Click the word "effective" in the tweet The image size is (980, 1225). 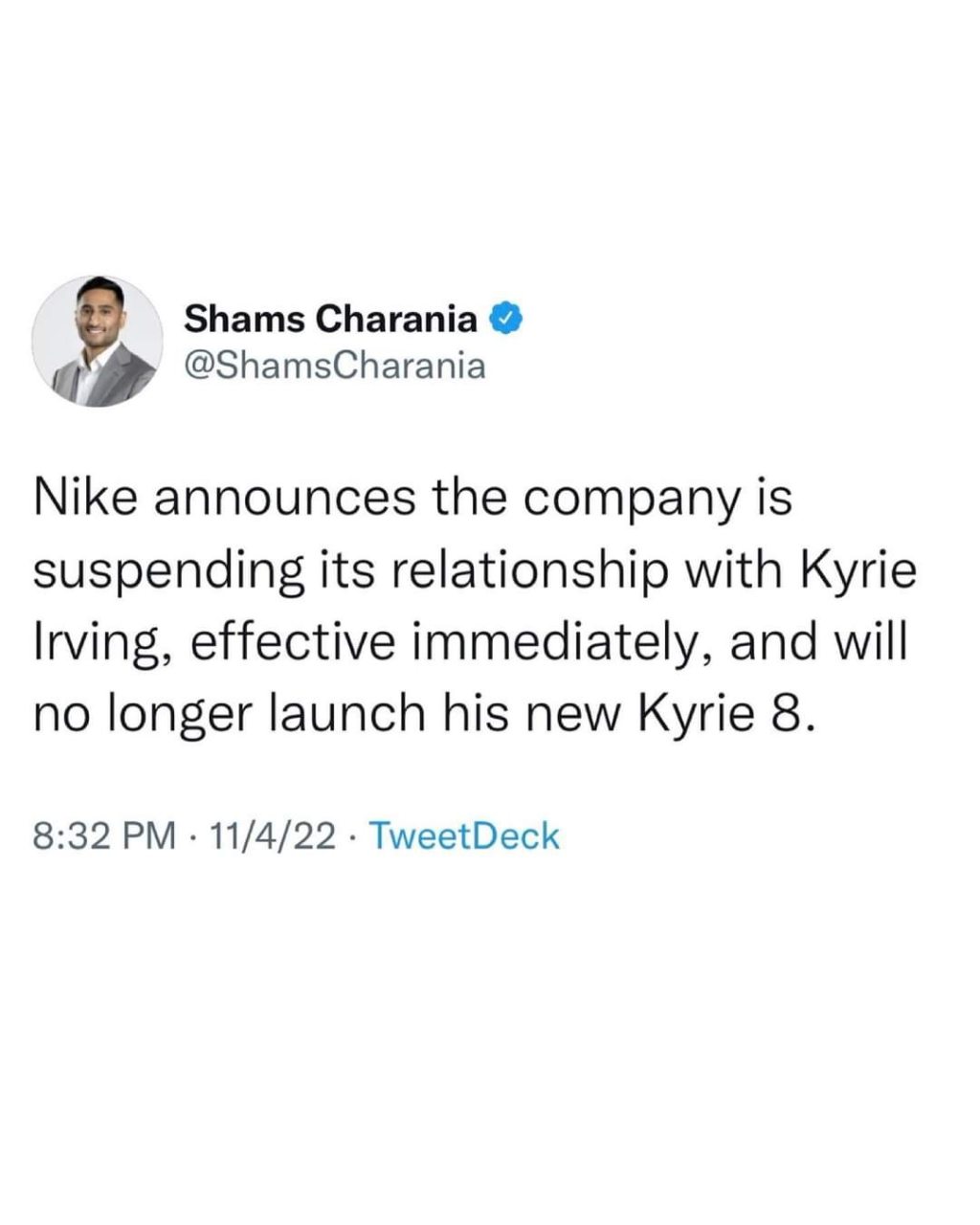click(x=291, y=641)
